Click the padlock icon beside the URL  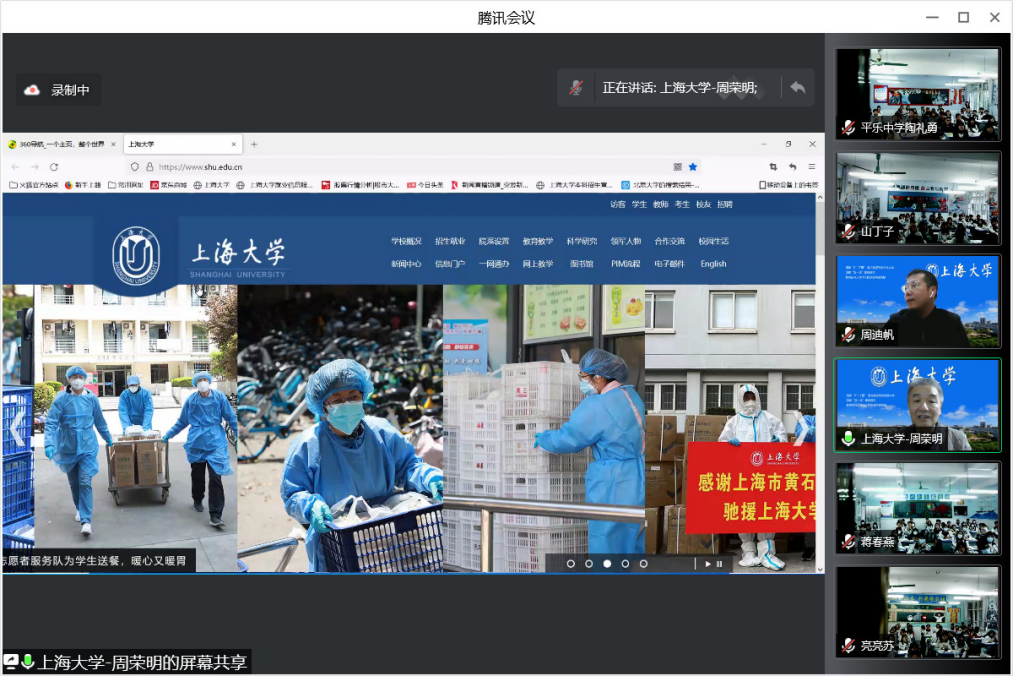pos(149,167)
